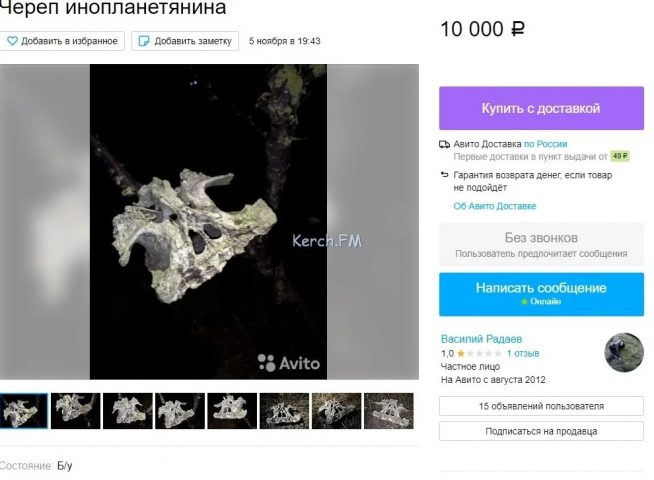Click the 49 ₽ delivery price badge
This screenshot has width=654, height=480.
pos(620,157)
